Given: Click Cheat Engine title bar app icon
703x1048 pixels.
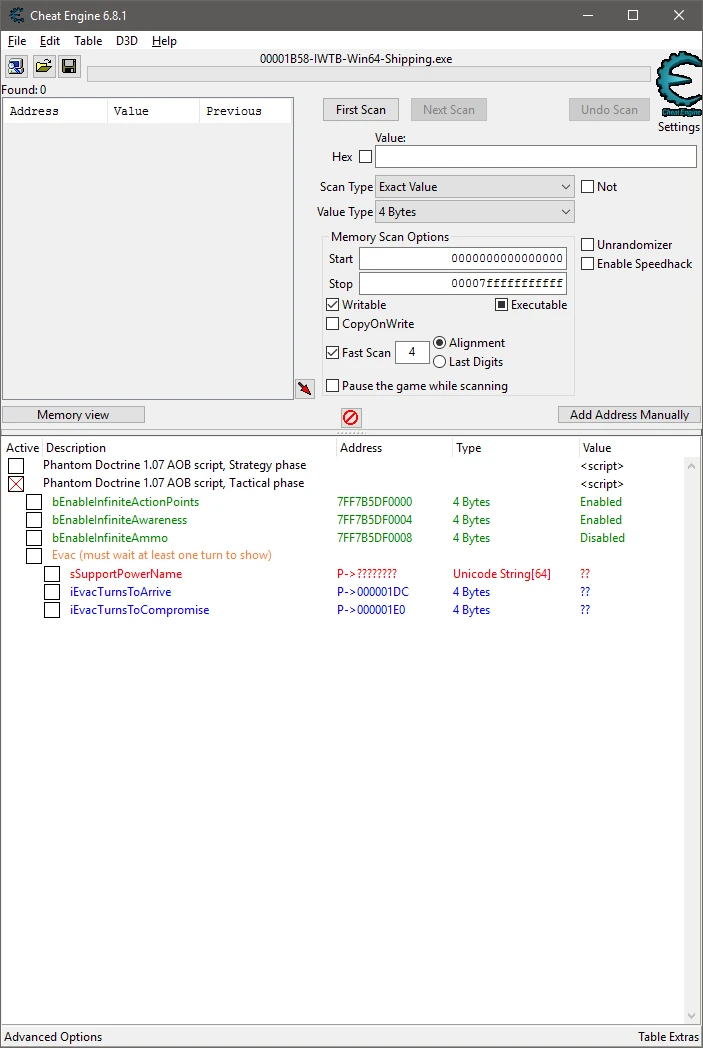Looking at the screenshot, I should click(x=16, y=15).
